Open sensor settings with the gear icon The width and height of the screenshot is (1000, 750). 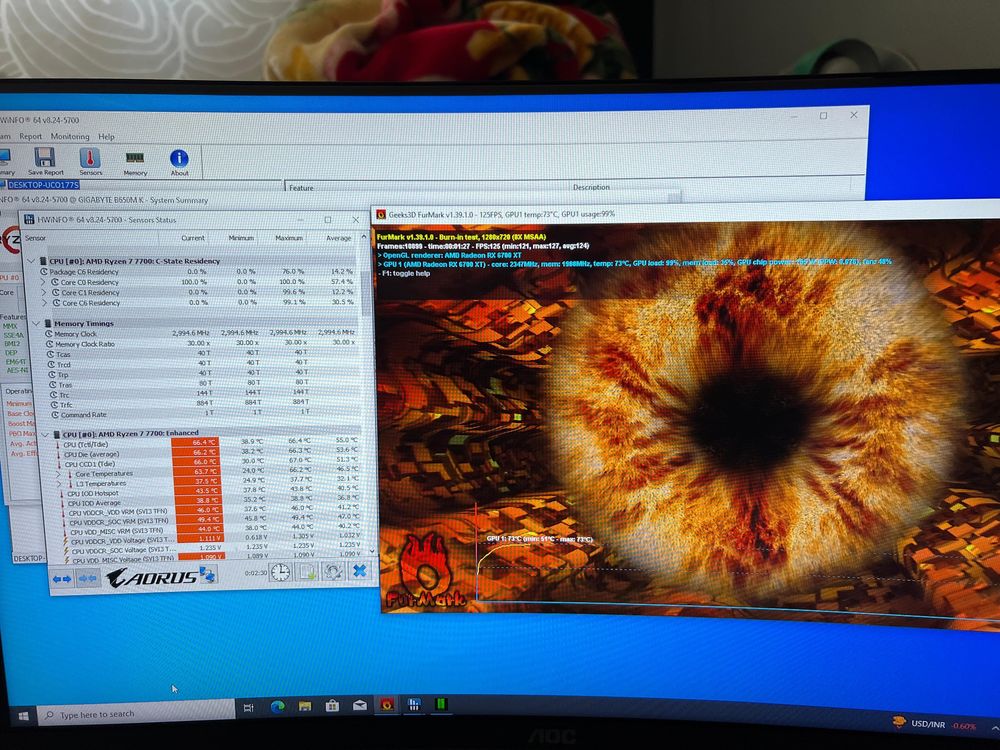[x=333, y=571]
